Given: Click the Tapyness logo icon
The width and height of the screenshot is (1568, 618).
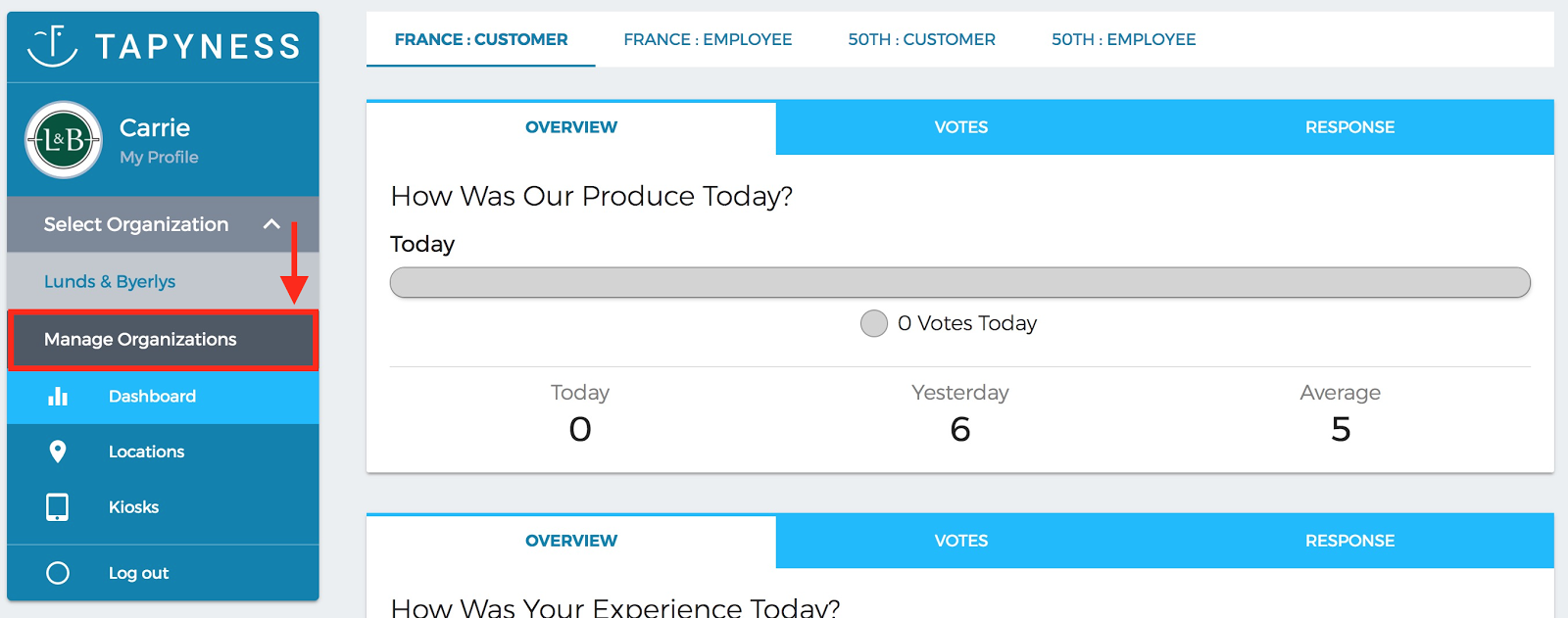Looking at the screenshot, I should [52, 46].
